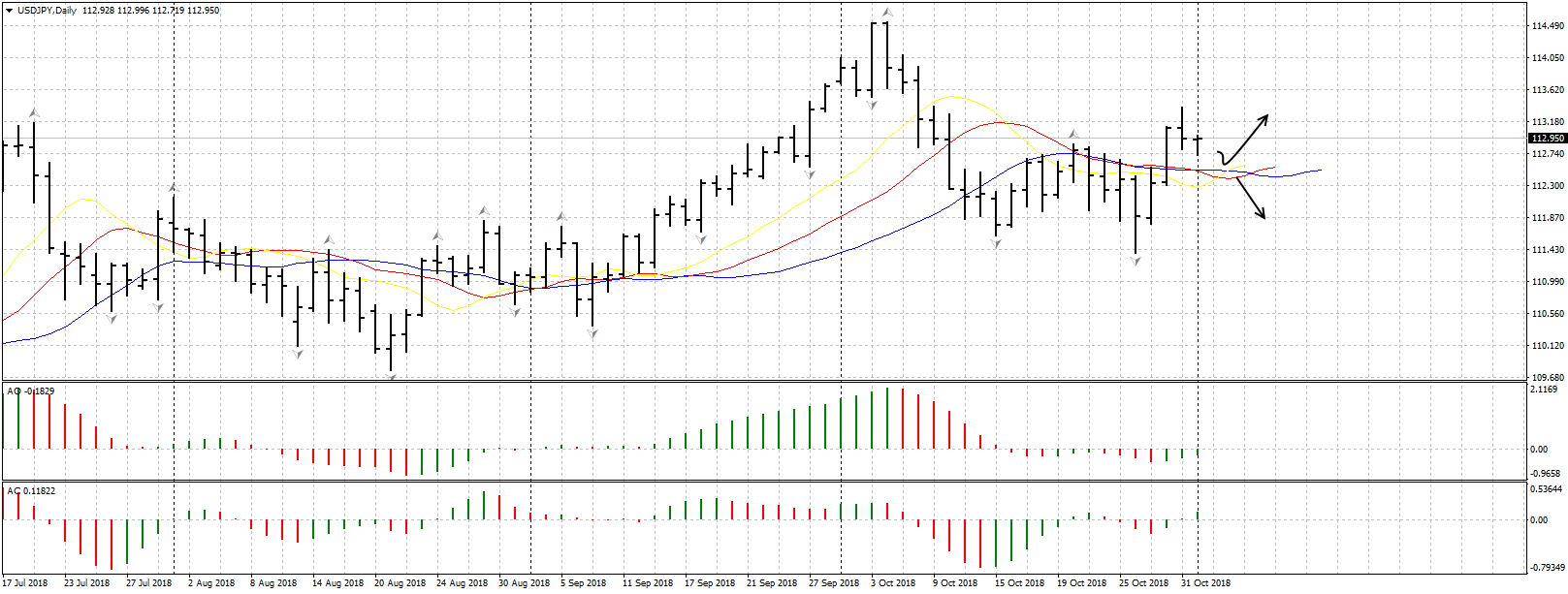The height and width of the screenshot is (594, 1568).
Task: Click the down fractal below the 15 Oct bar
Action: point(996,243)
